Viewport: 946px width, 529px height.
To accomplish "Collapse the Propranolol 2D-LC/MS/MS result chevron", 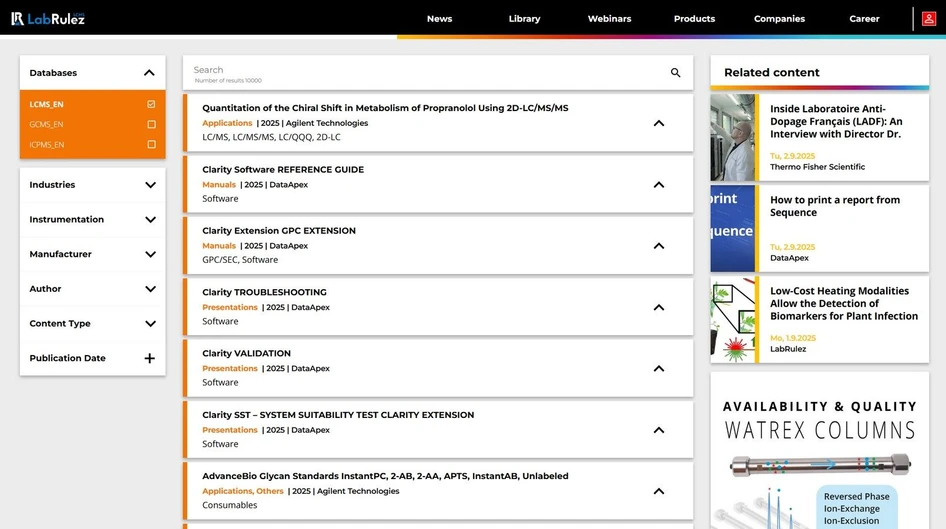I will pyautogui.click(x=658, y=123).
